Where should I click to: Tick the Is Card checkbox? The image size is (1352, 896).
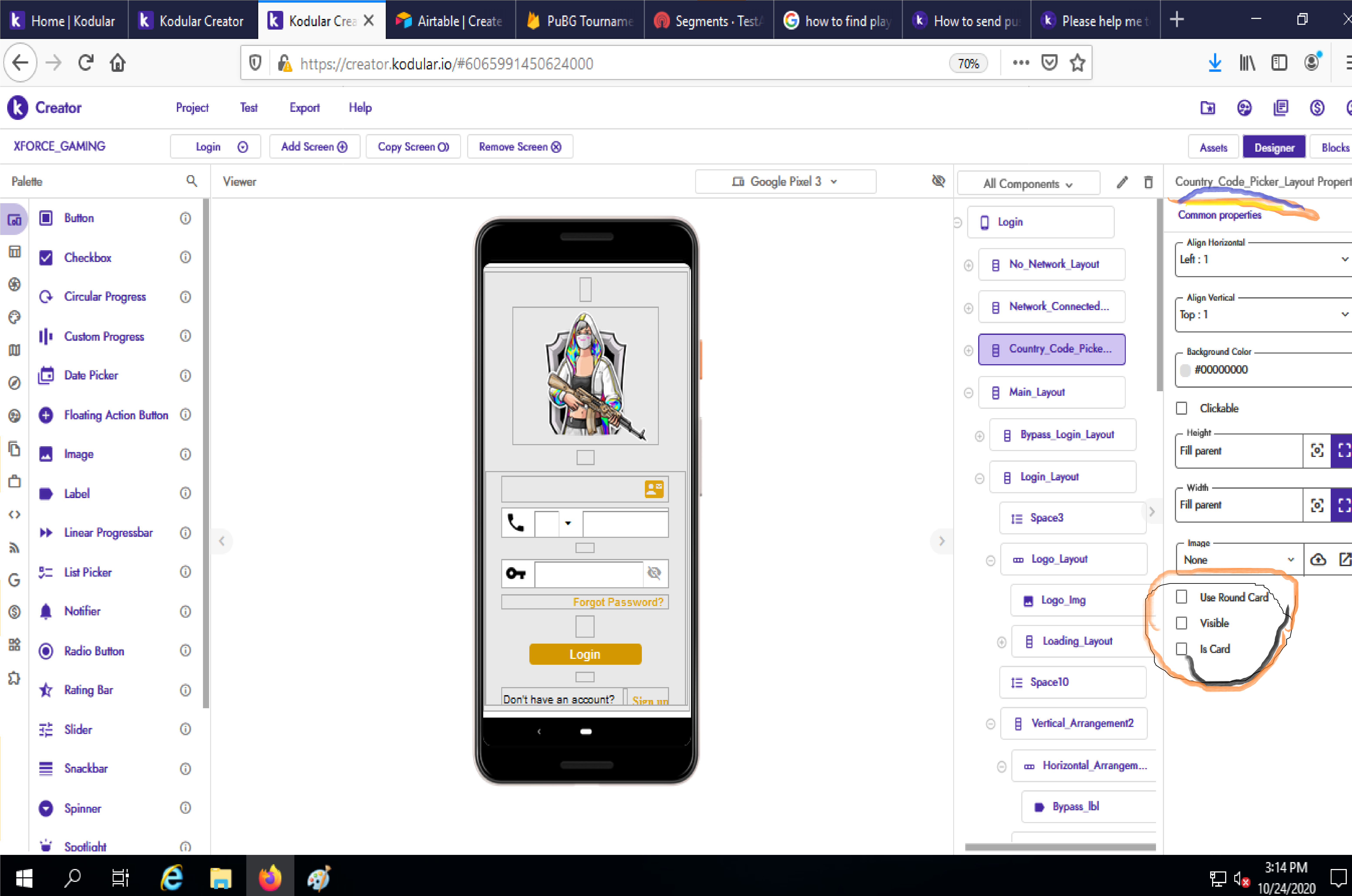coord(1182,649)
